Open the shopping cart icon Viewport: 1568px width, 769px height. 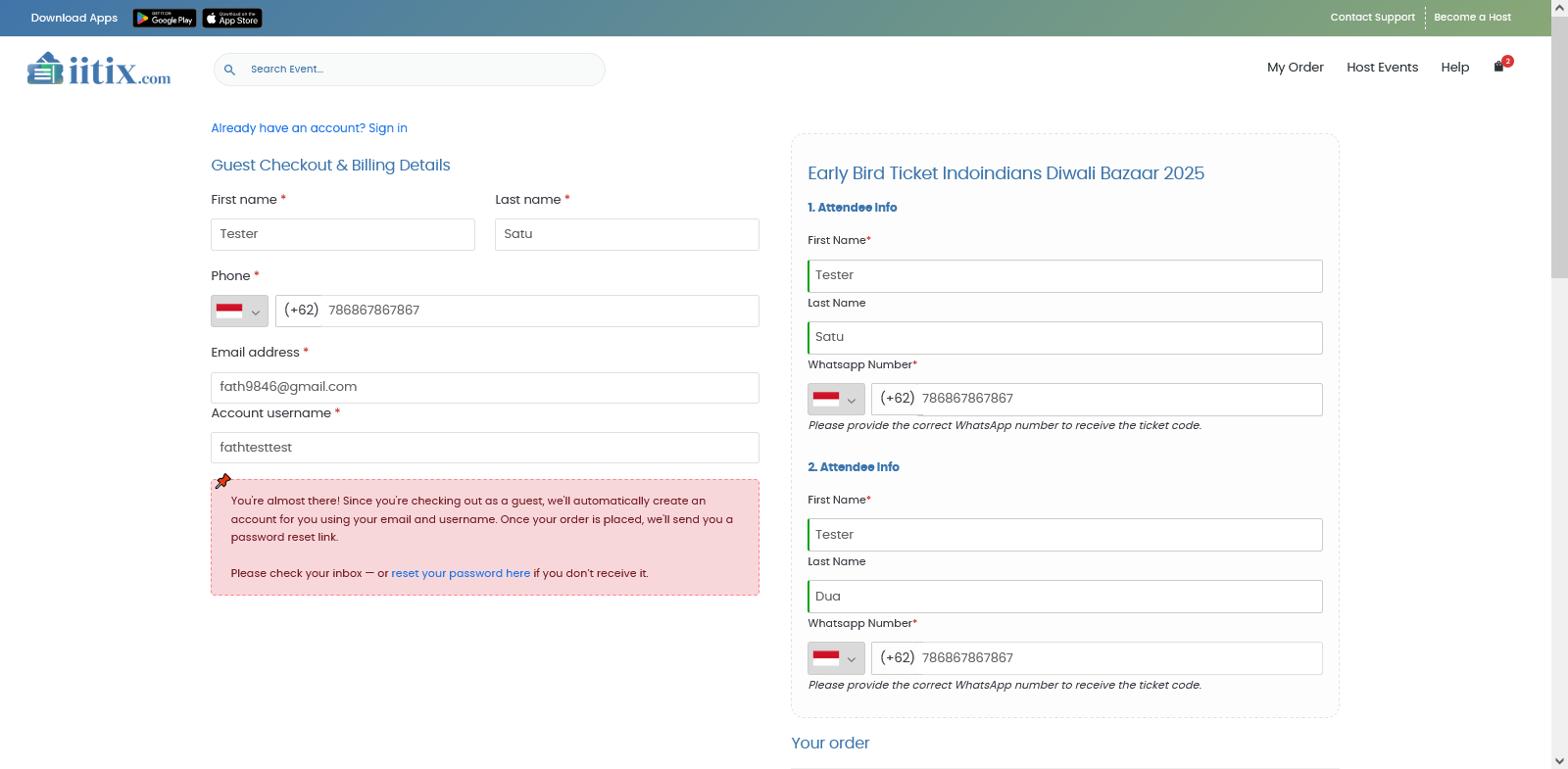point(1498,67)
